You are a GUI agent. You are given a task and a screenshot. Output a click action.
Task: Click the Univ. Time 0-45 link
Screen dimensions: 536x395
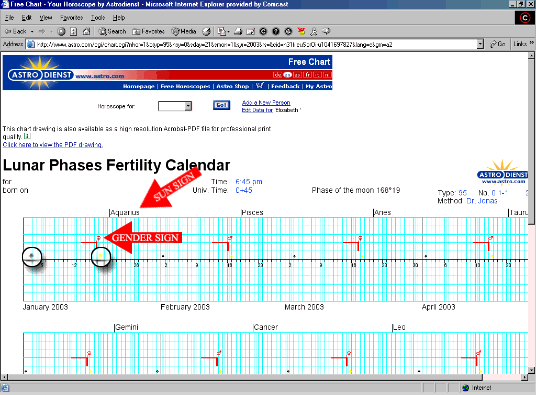pyautogui.click(x=244, y=190)
